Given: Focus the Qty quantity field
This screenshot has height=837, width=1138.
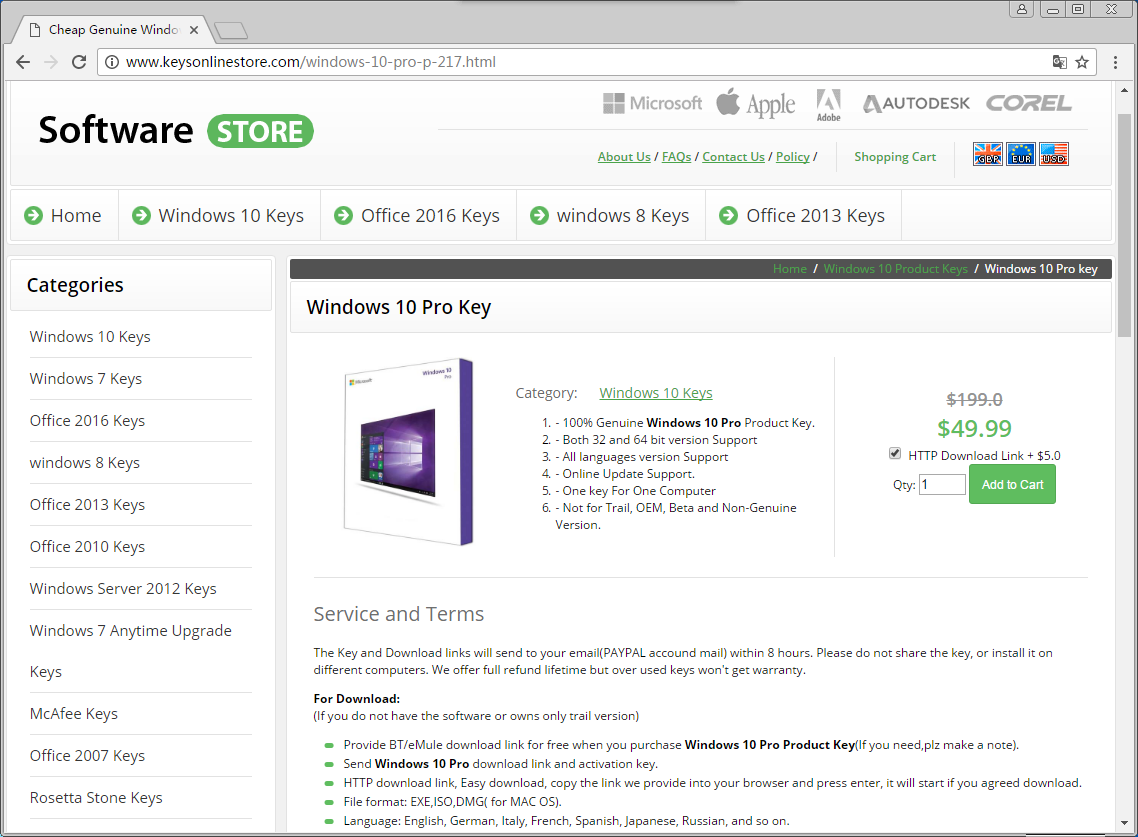Looking at the screenshot, I should click(x=942, y=484).
